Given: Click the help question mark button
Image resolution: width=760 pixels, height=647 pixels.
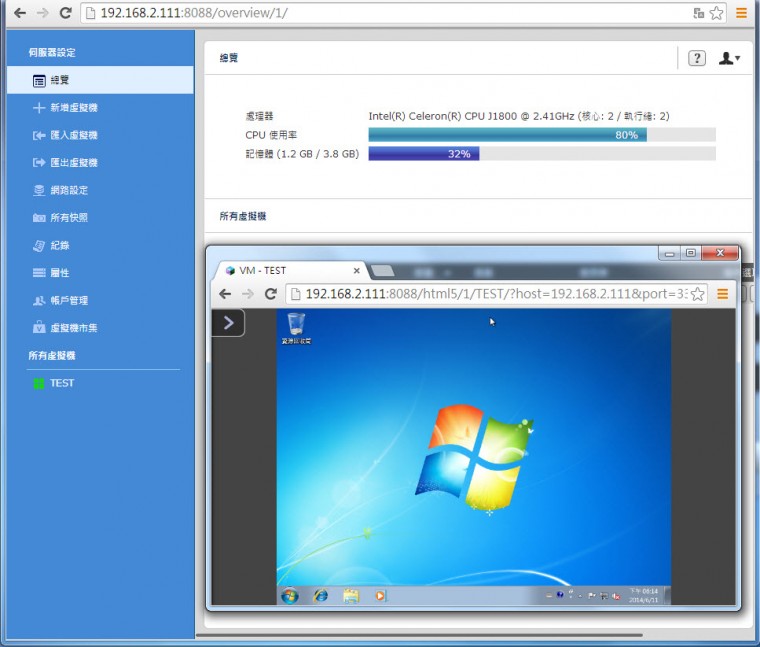Looking at the screenshot, I should 698,59.
